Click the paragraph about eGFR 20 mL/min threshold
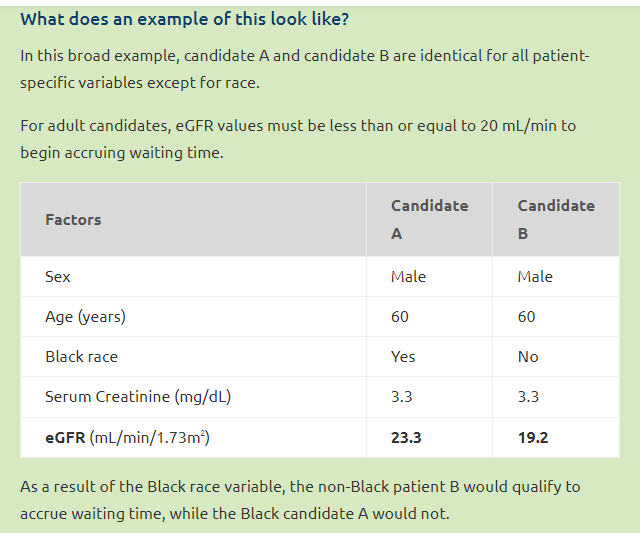640x533 pixels. (298, 139)
